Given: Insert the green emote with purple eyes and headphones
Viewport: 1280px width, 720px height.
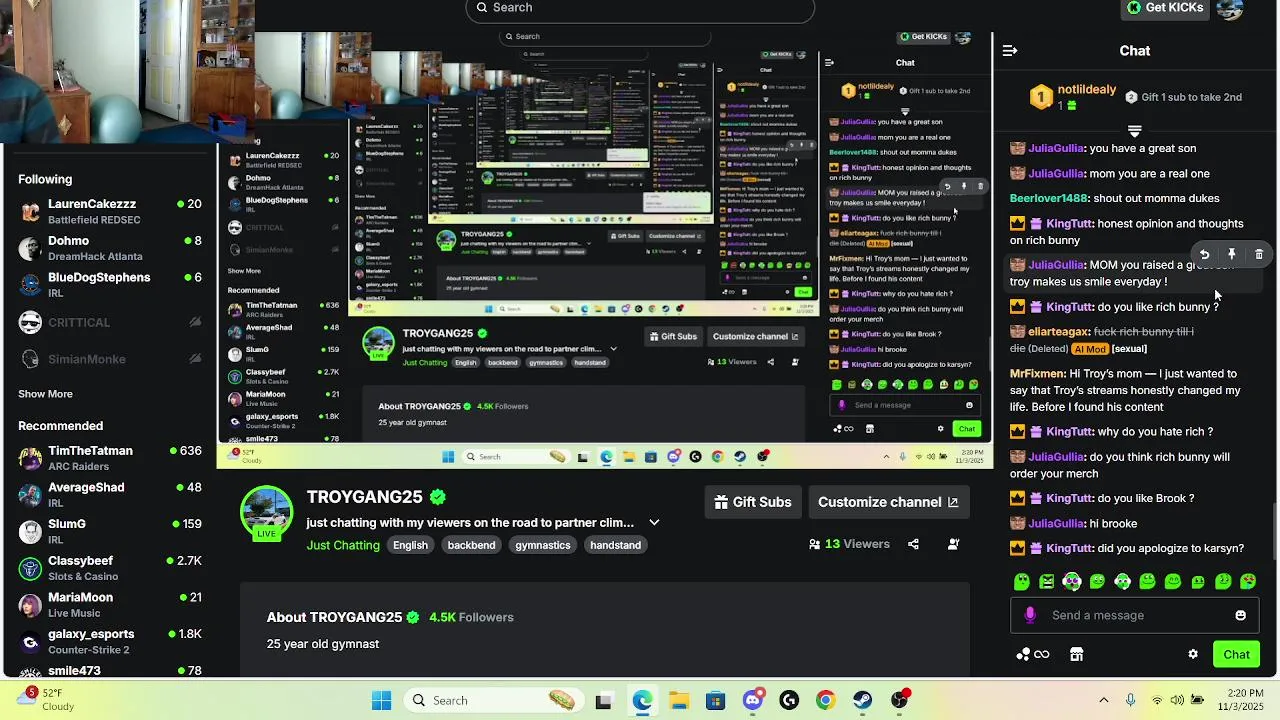Looking at the screenshot, I should (x=1072, y=581).
